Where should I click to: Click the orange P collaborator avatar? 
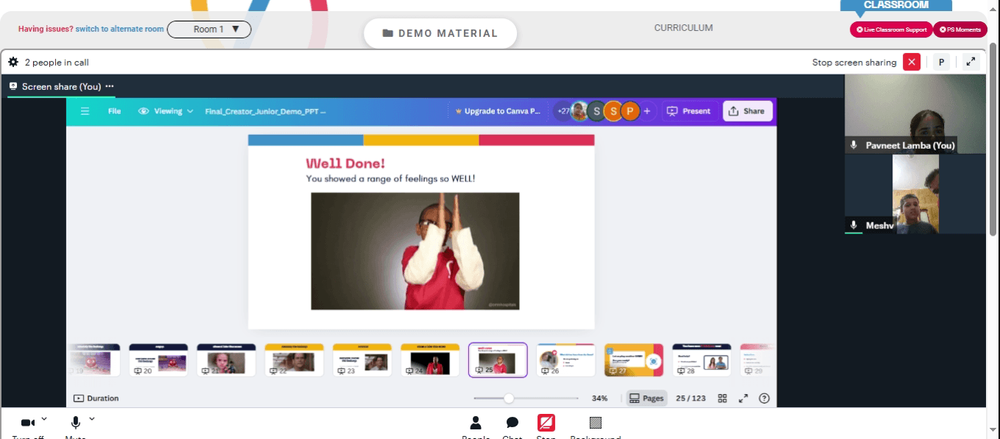[629, 111]
